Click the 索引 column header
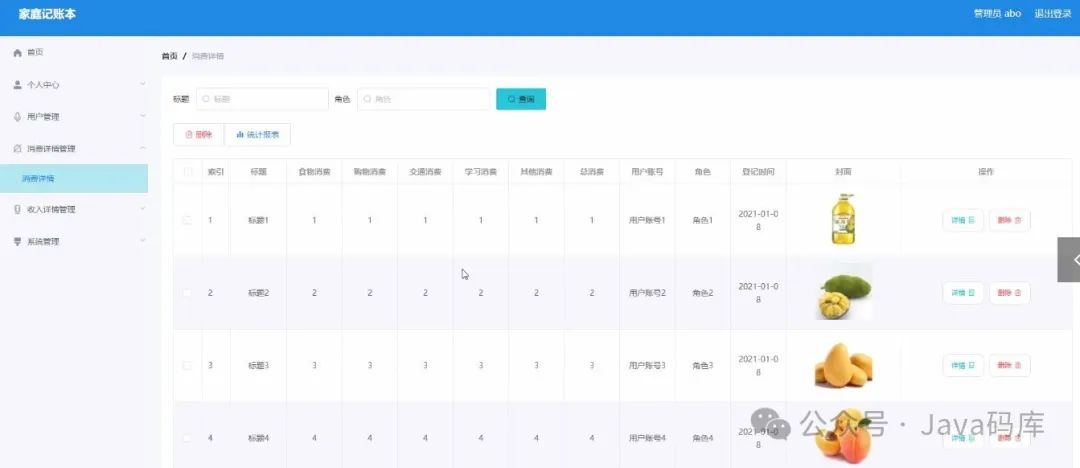This screenshot has width=1080, height=468. [x=216, y=172]
